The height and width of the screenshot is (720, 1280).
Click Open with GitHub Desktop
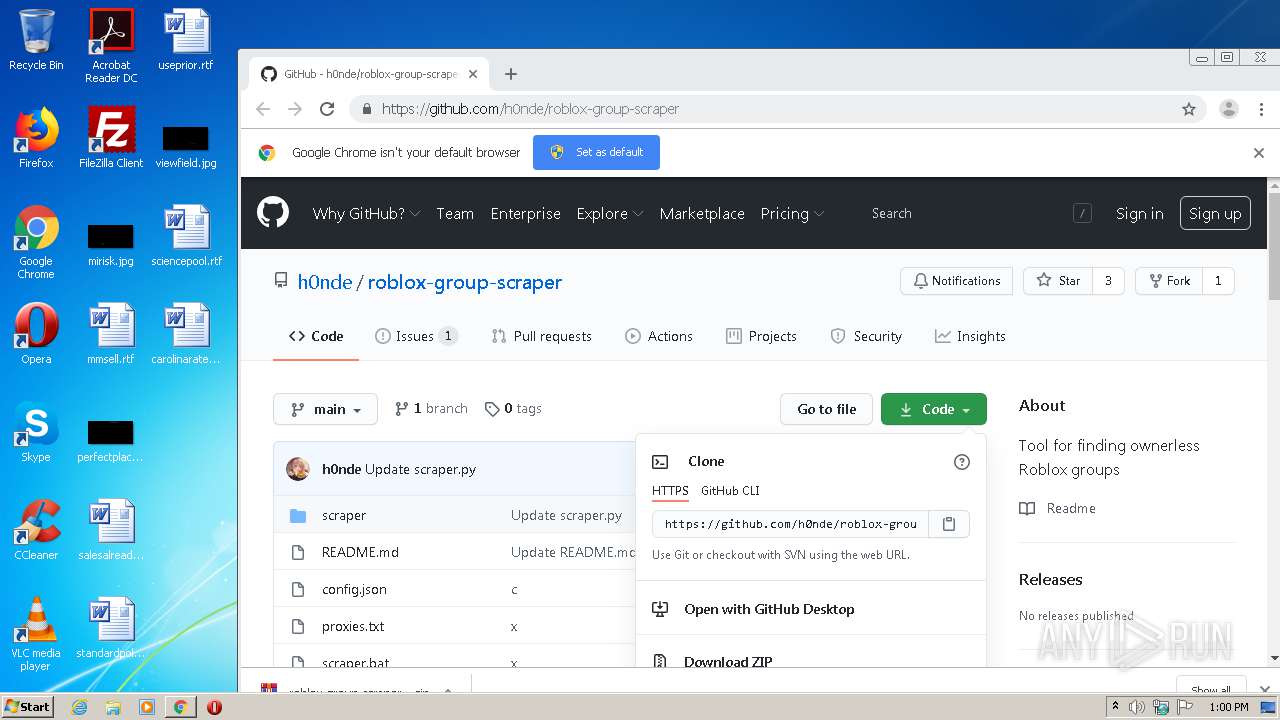tap(769, 609)
